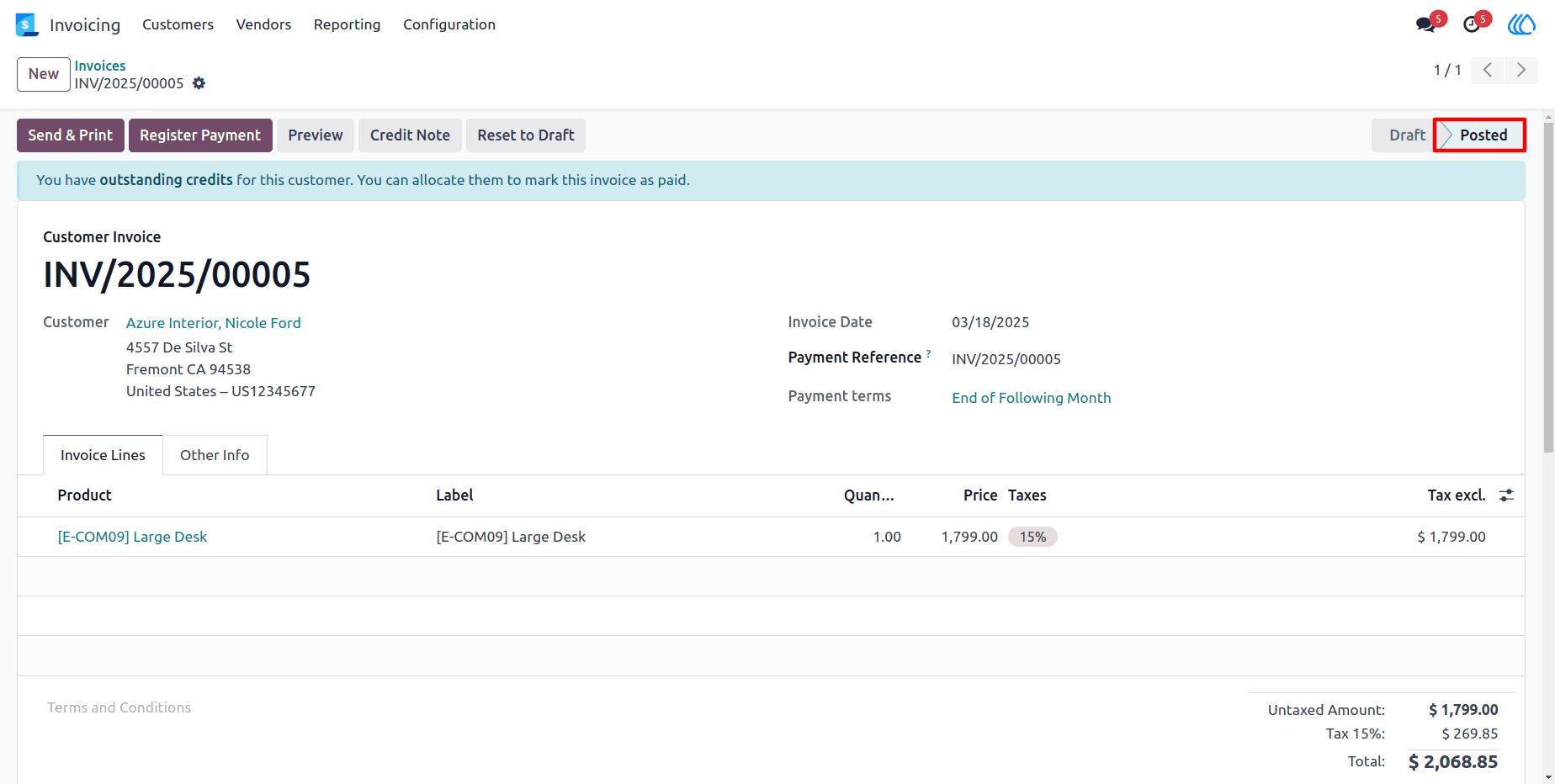Click the Tax excl. column header
This screenshot has width=1555, height=784.
(1457, 495)
